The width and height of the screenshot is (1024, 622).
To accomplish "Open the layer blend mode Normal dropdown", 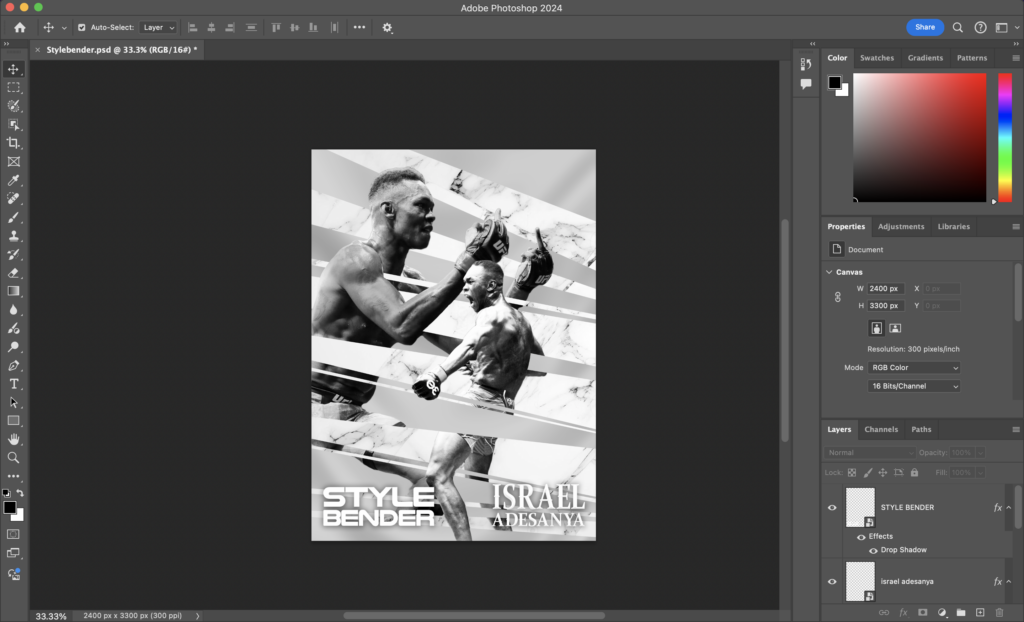I will click(869, 453).
